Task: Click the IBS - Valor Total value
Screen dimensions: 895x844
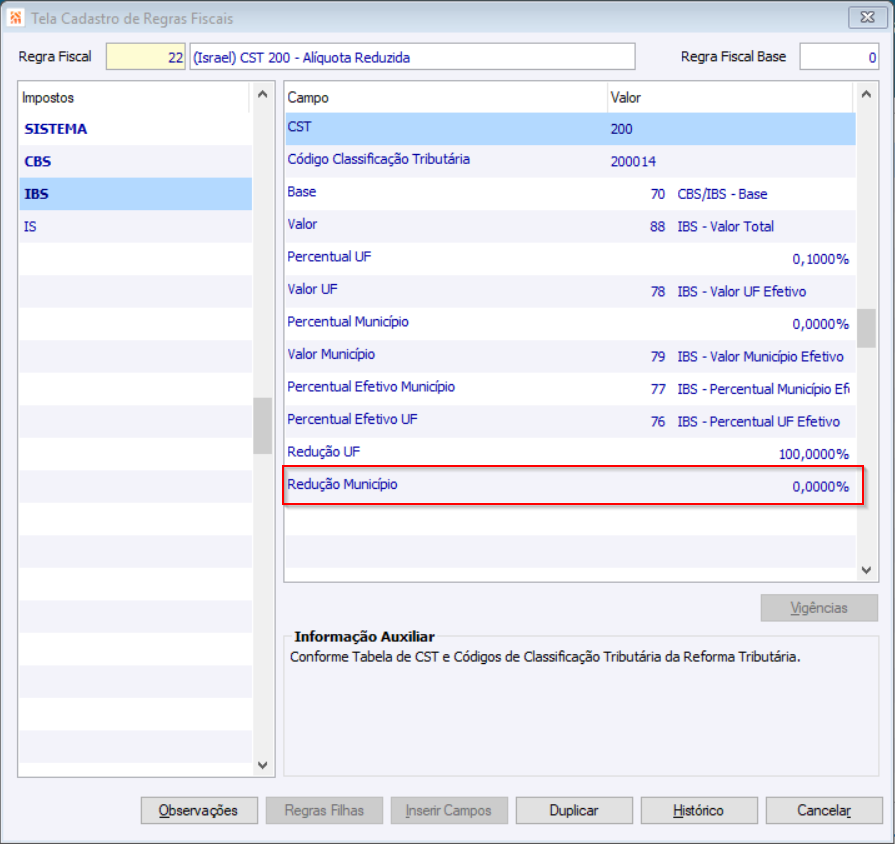Action: coord(725,227)
